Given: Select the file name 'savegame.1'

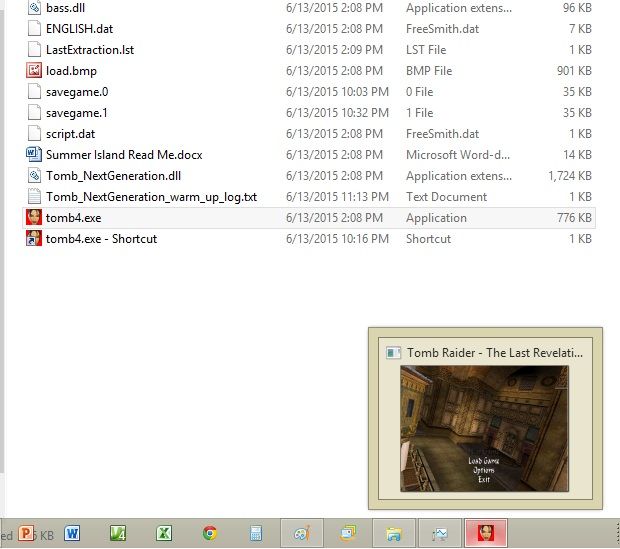Looking at the screenshot, I should (x=77, y=113).
